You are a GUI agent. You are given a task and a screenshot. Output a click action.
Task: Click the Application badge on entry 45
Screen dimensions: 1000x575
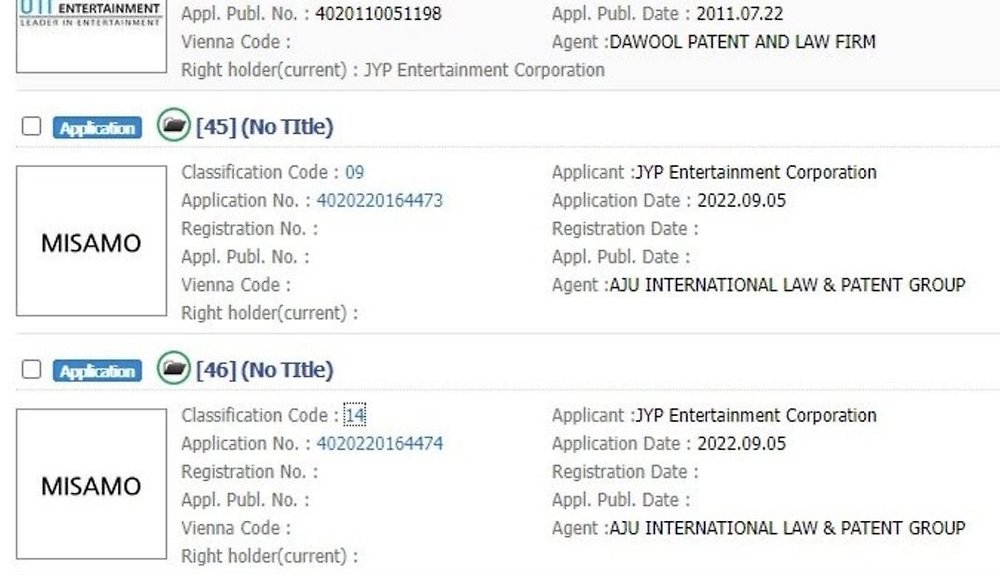[x=97, y=128]
